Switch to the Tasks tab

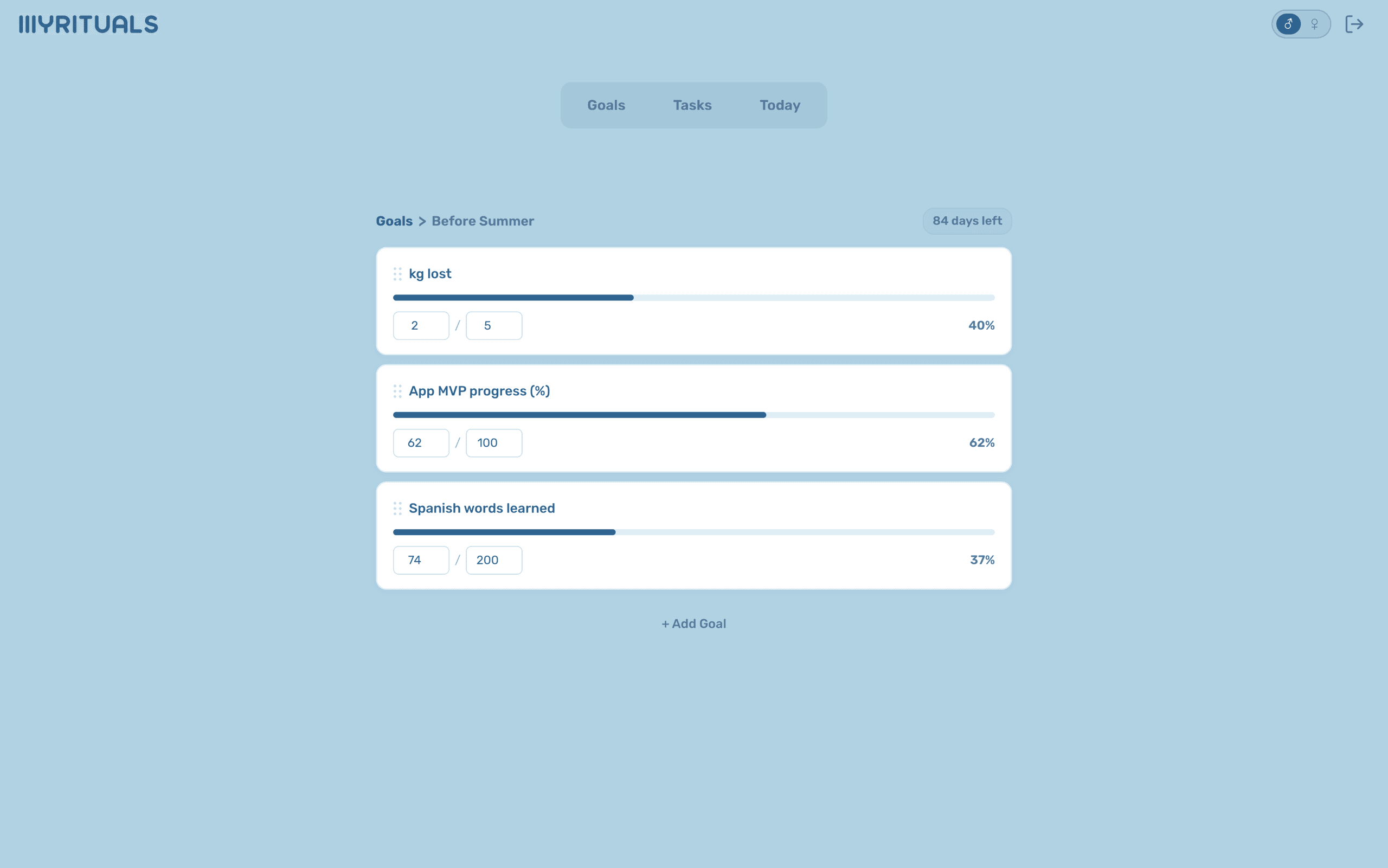coord(692,105)
